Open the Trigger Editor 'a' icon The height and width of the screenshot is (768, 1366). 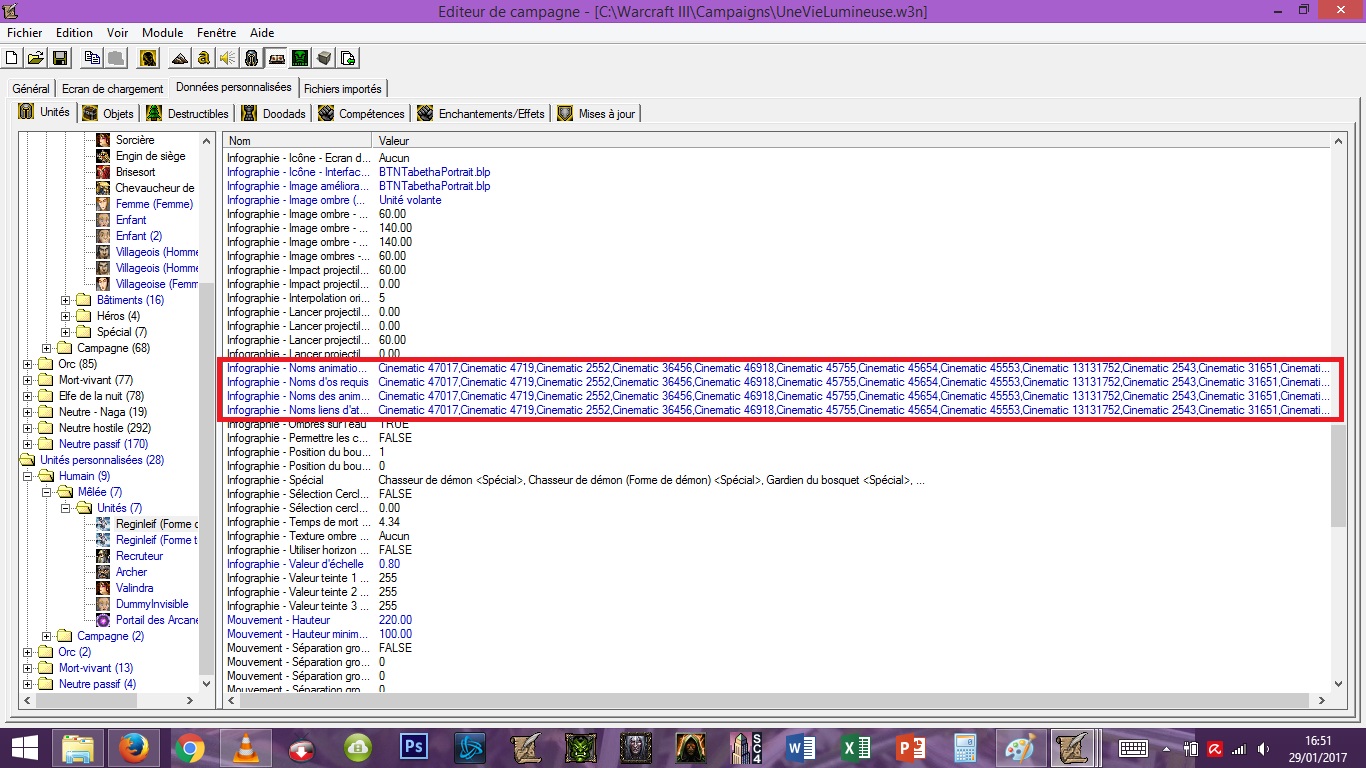(x=204, y=58)
